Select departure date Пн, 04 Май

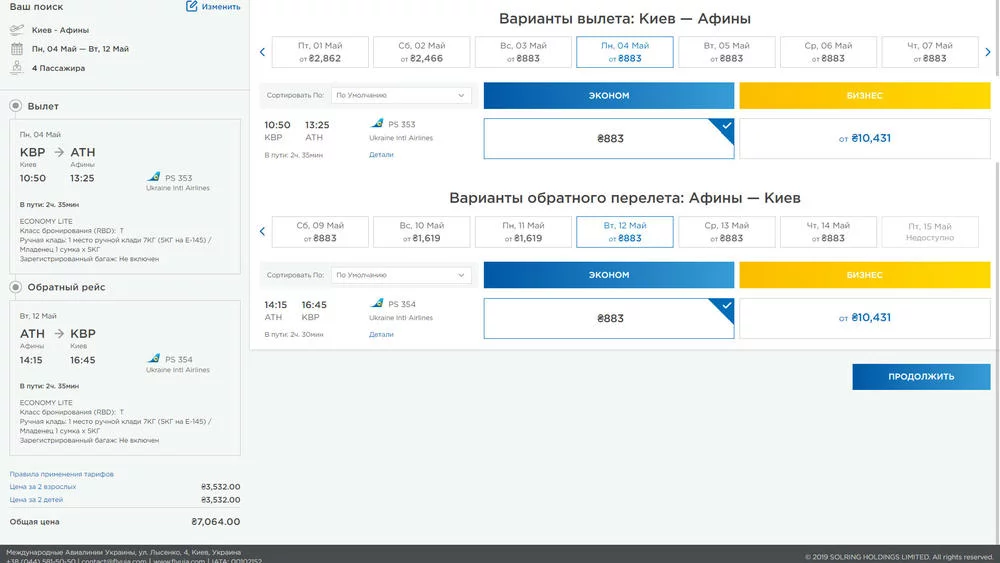(624, 52)
